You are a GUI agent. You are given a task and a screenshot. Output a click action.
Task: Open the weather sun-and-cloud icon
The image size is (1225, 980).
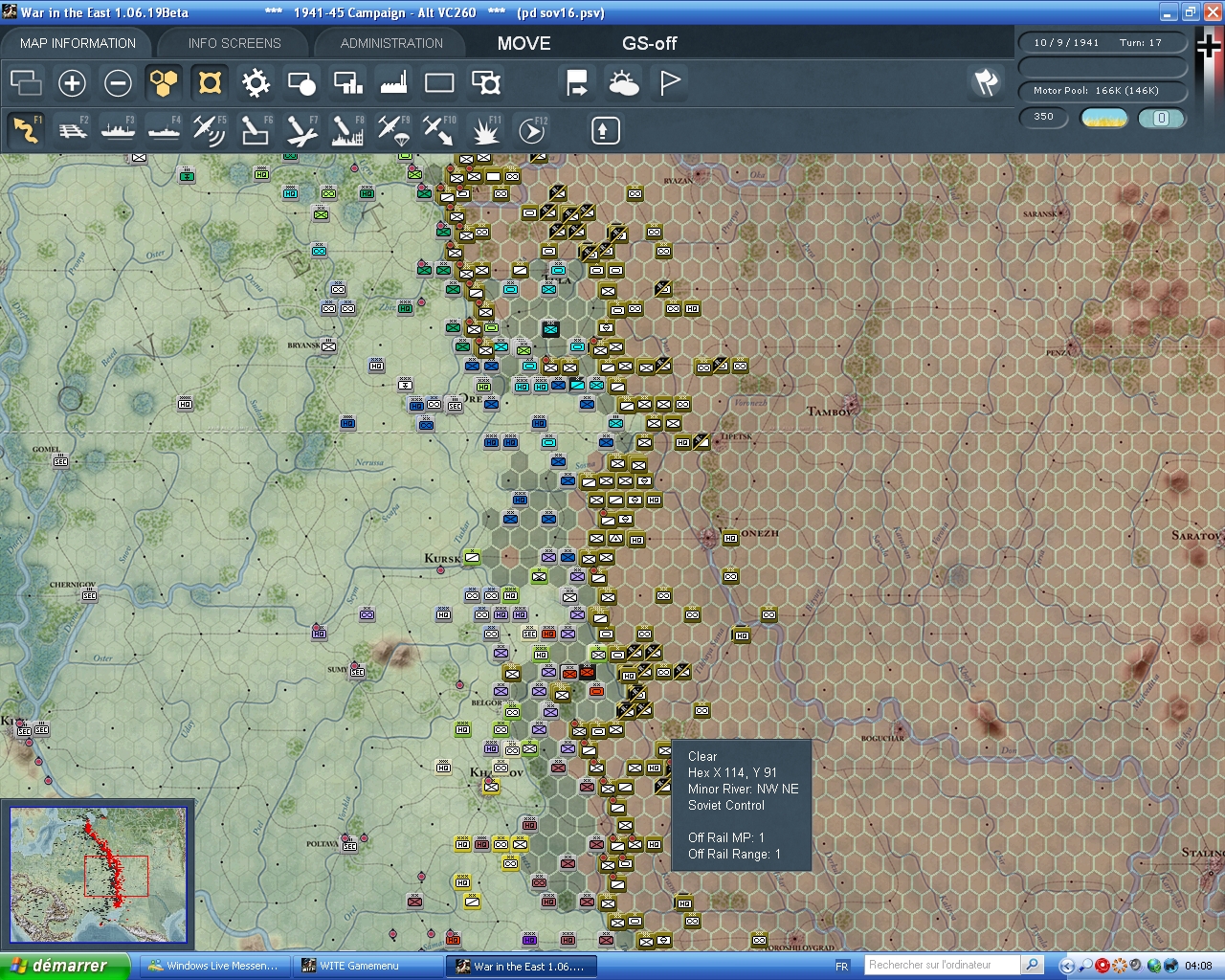[x=623, y=83]
